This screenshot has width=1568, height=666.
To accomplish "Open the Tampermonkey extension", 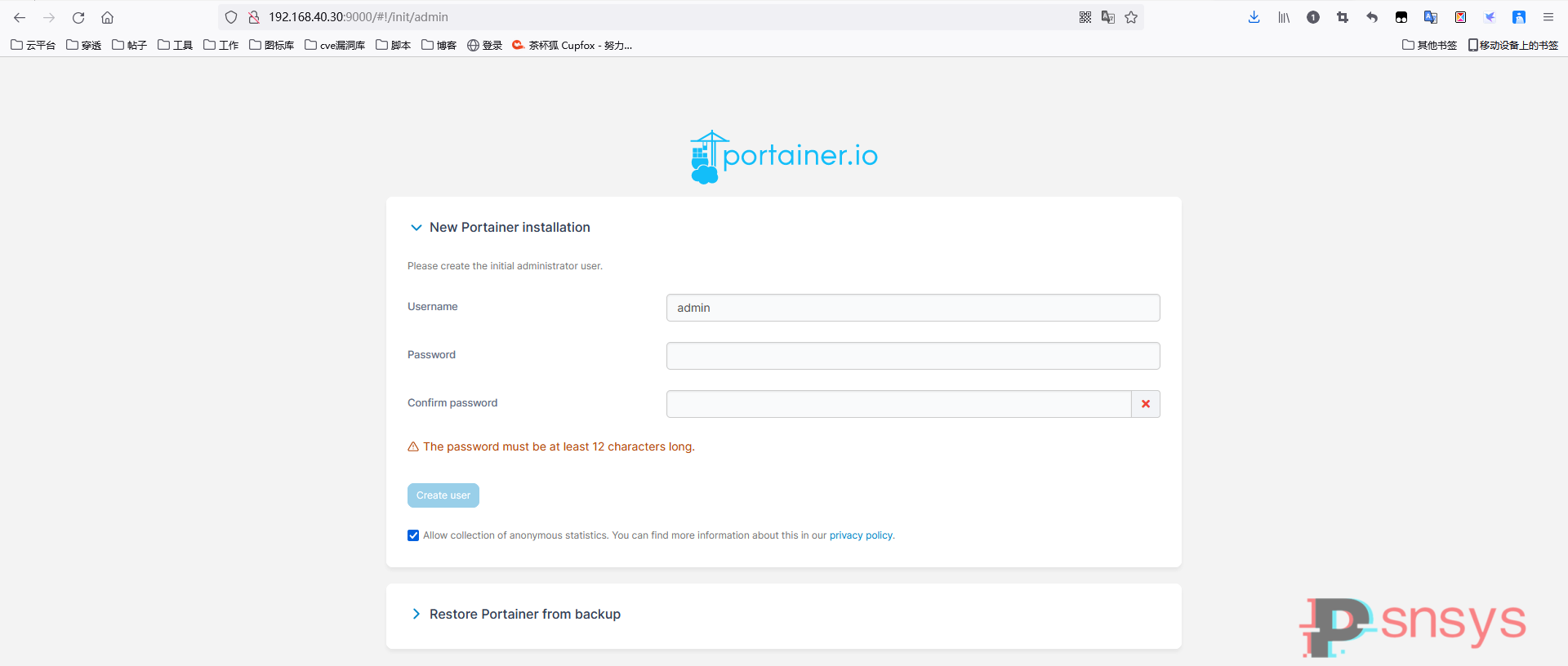I will pos(1401,17).
